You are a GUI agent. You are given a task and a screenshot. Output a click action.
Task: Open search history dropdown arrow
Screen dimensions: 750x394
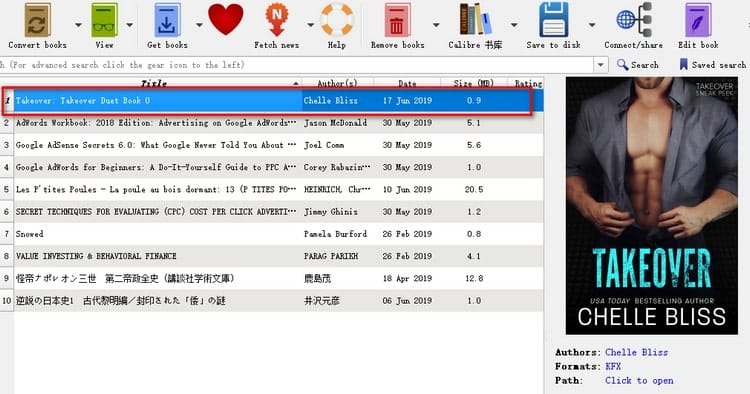click(x=601, y=65)
